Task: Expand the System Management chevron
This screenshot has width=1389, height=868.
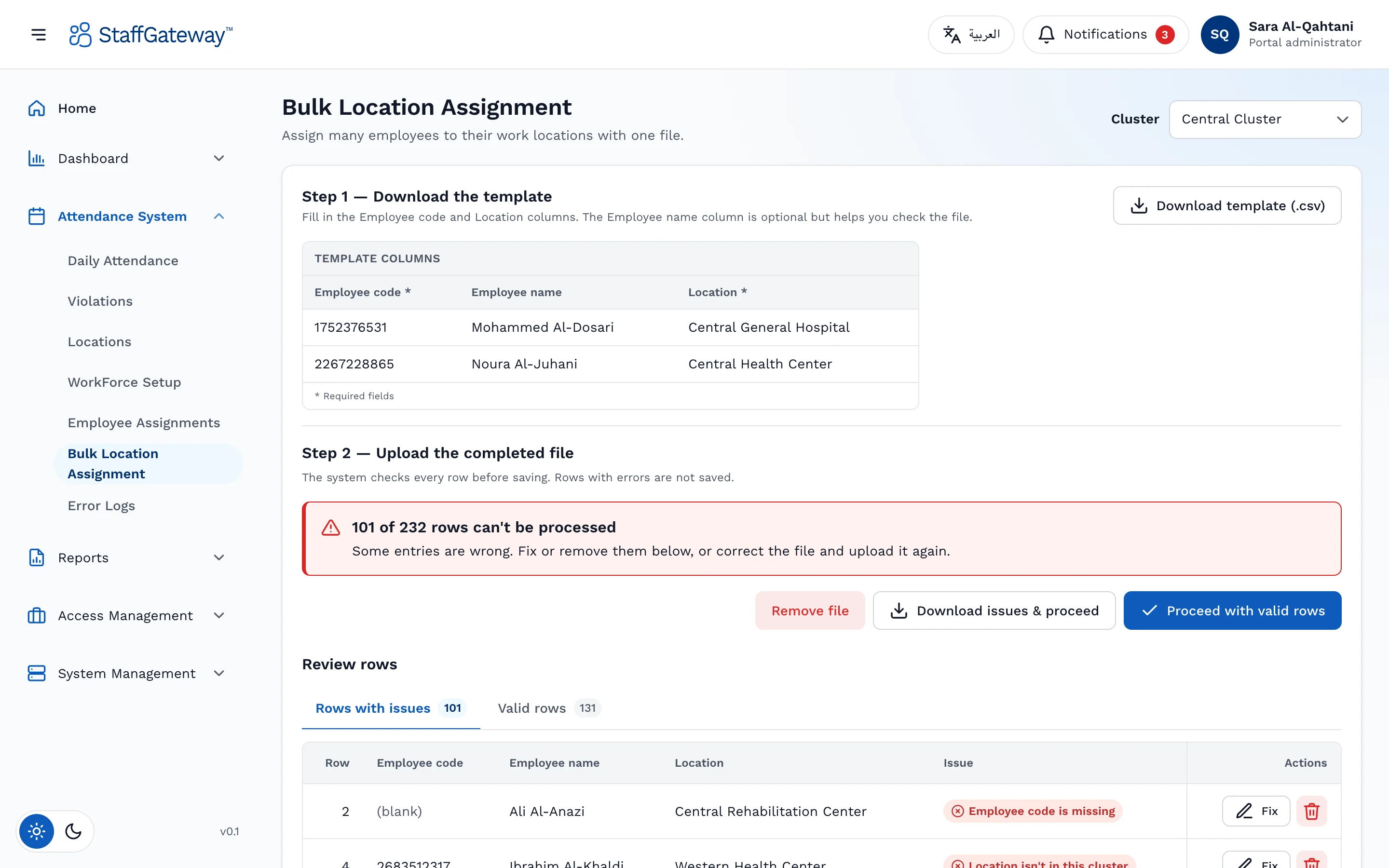Action: point(218,673)
